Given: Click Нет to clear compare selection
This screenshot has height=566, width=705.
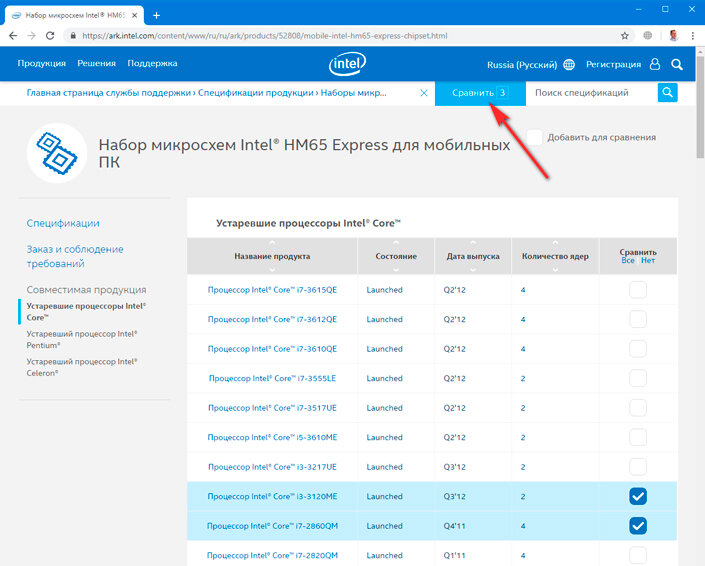Looking at the screenshot, I should pos(648,261).
